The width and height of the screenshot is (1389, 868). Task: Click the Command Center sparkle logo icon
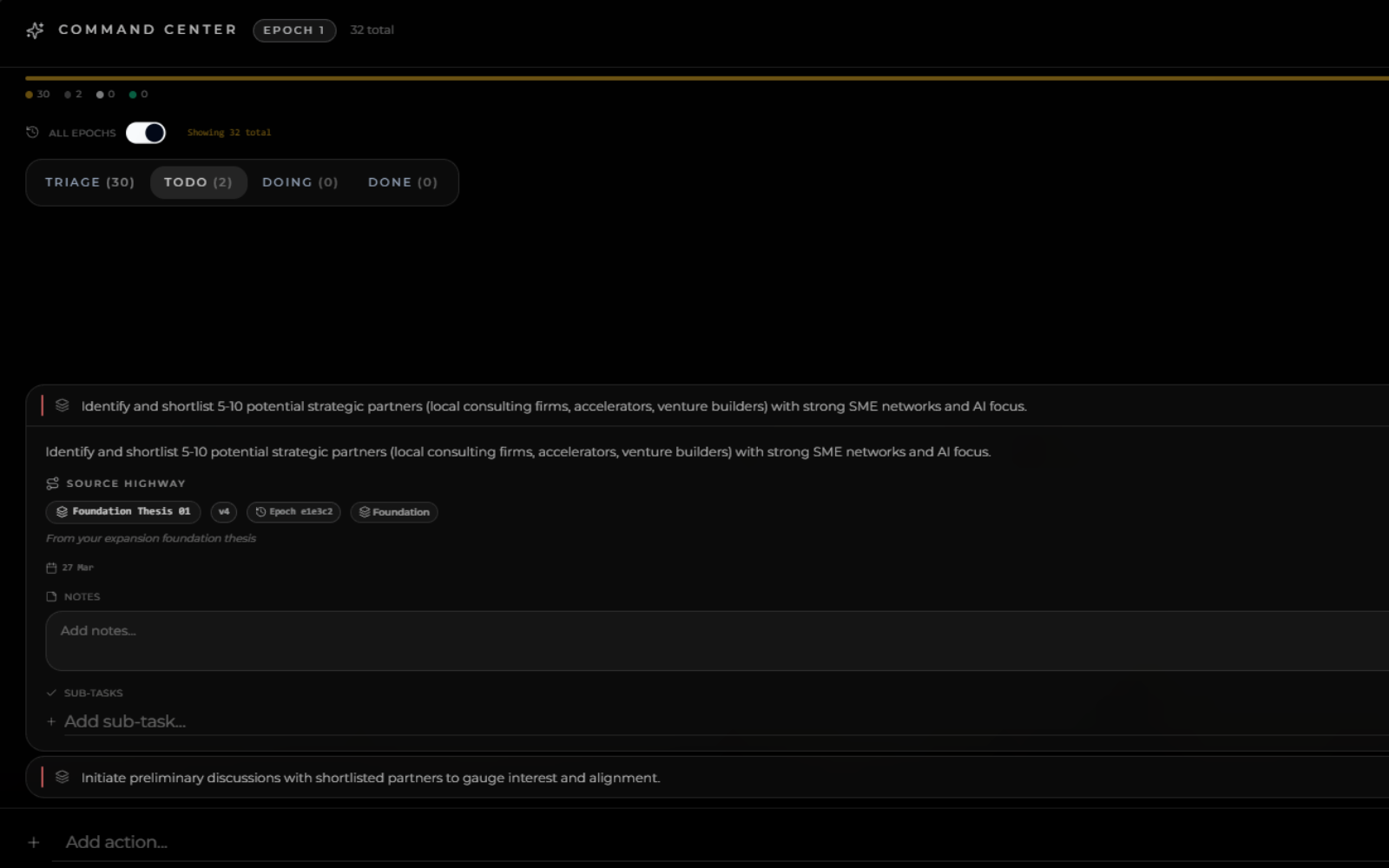[35, 30]
